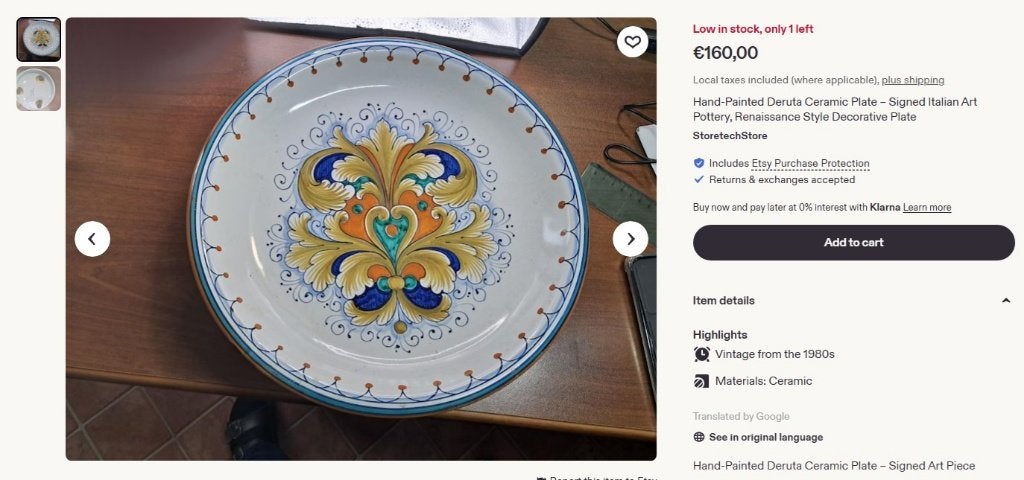Add the Deruta plate to cart

click(854, 242)
